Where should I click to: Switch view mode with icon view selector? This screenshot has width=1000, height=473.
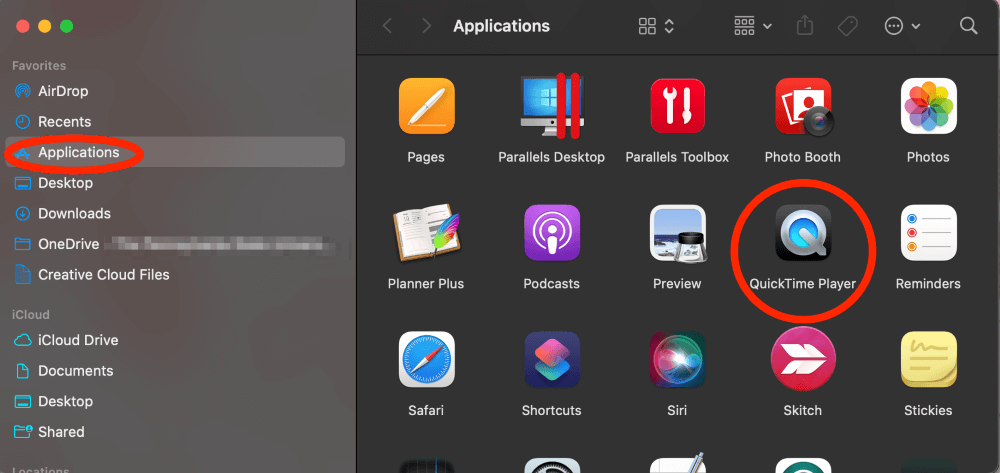[656, 26]
